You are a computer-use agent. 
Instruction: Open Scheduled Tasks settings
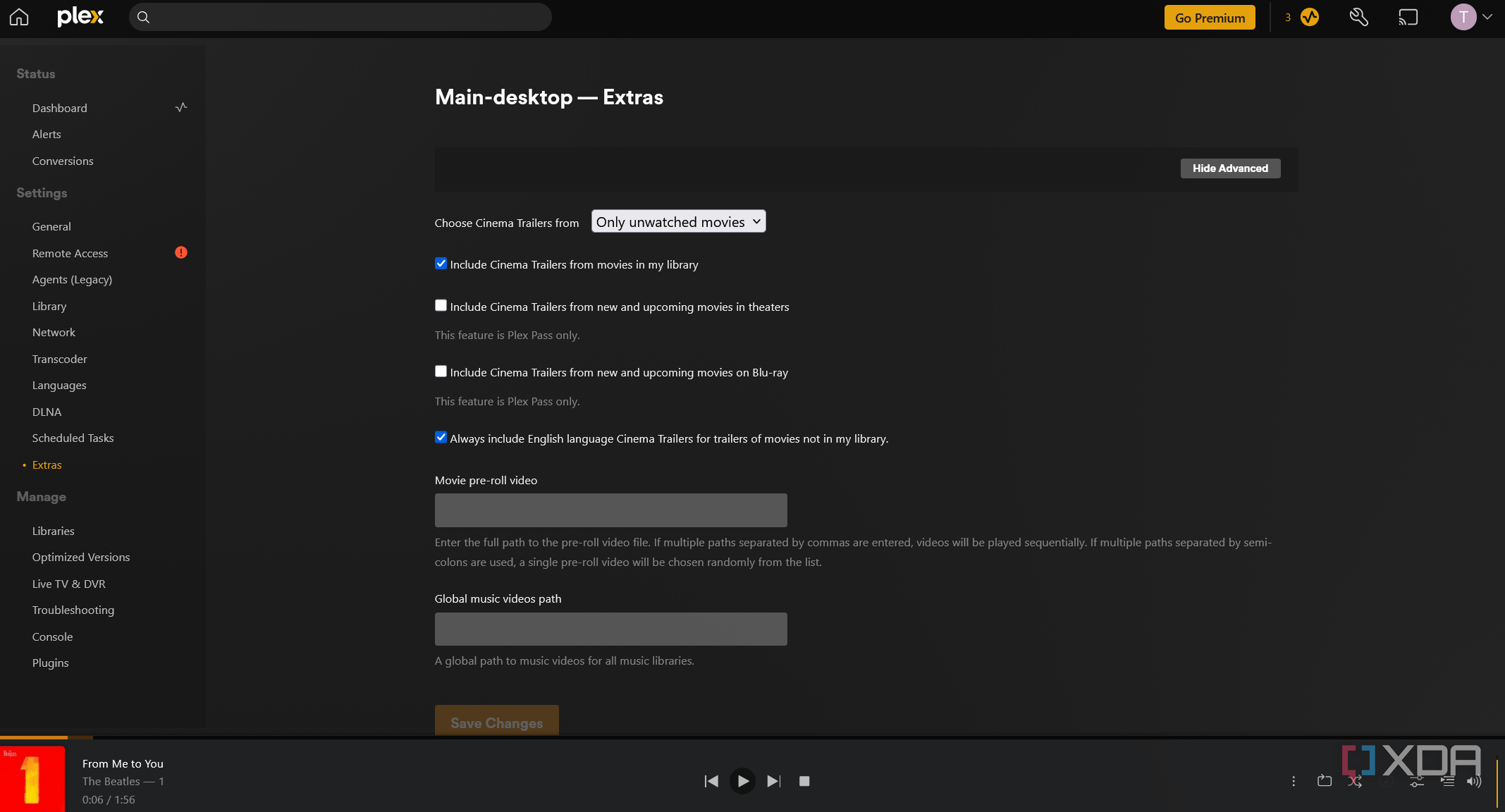tap(73, 438)
